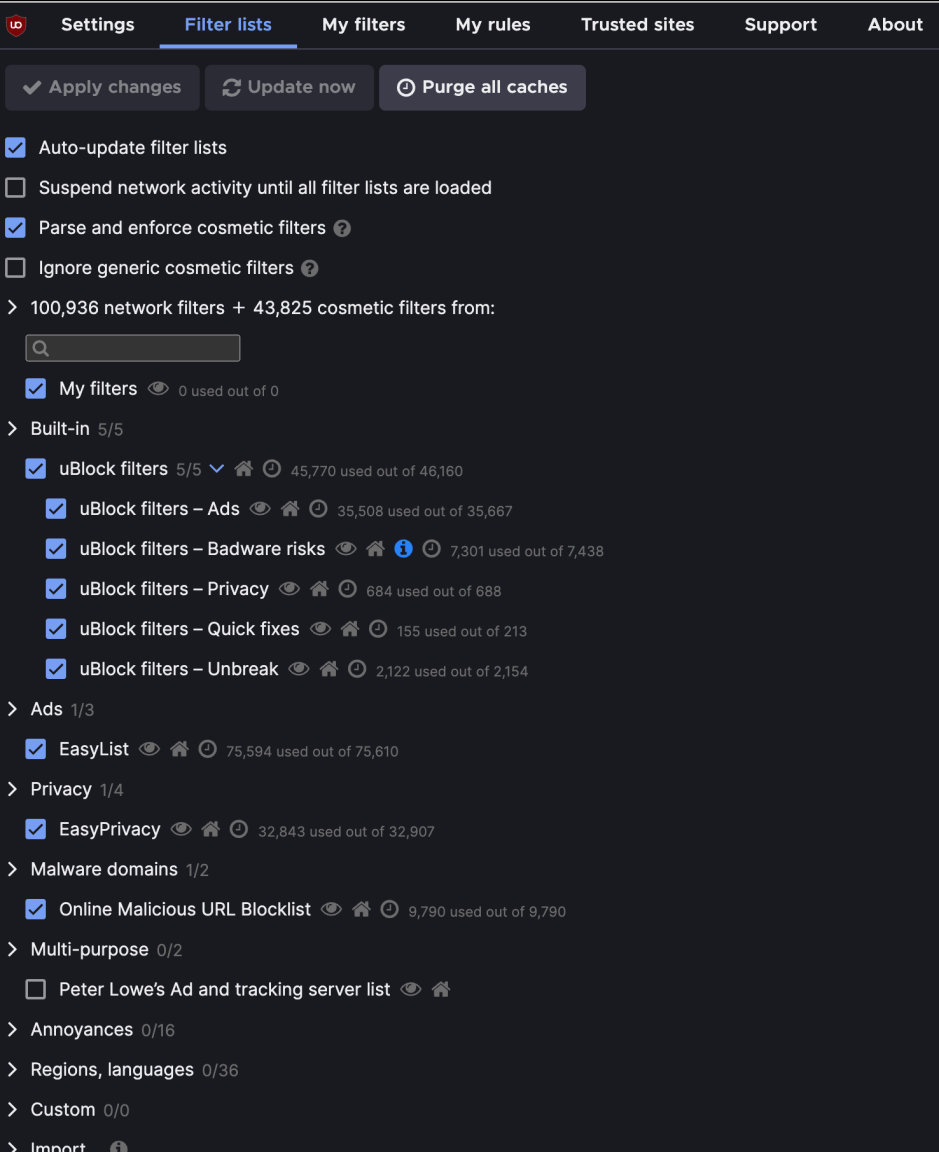Click home icon for uBlock filters – Quick fixes
Image resolution: width=939 pixels, height=1152 pixels.
(350, 628)
